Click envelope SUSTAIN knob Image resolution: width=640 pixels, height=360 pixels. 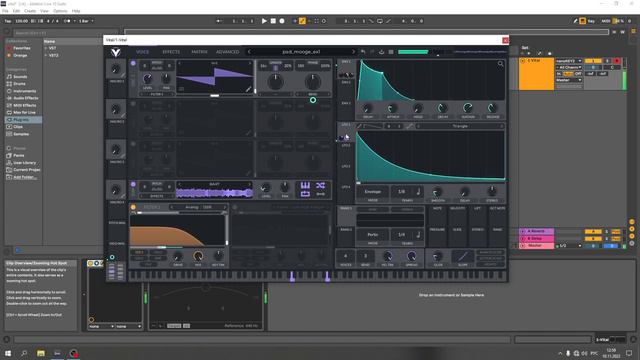[x=468, y=108]
